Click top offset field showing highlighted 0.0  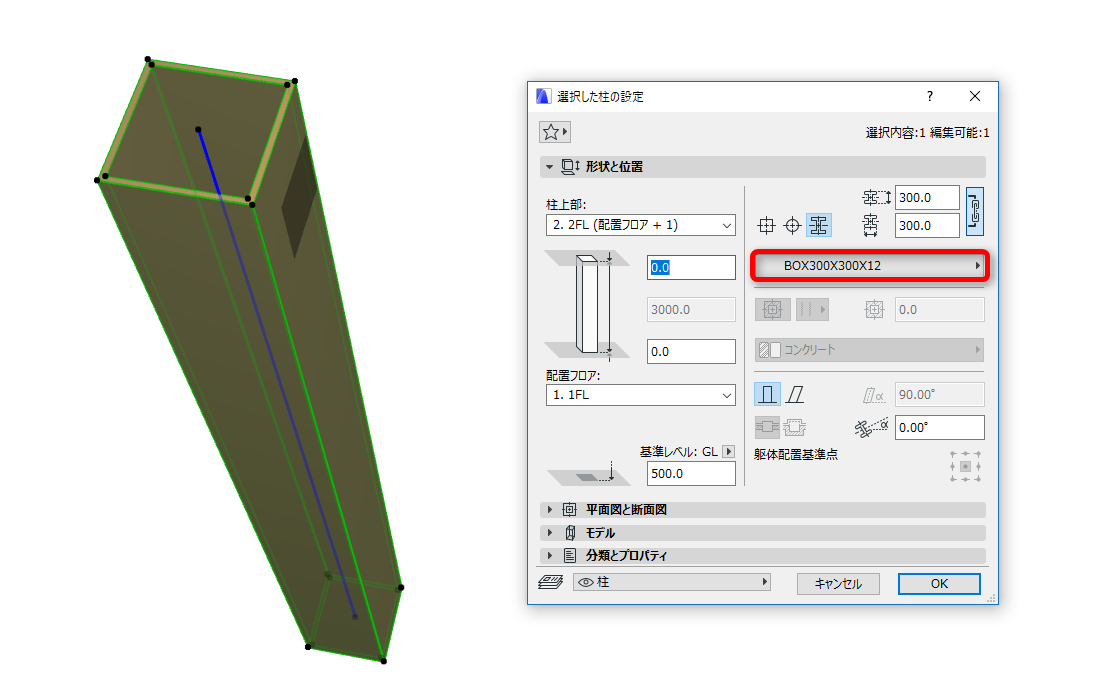pos(691,267)
